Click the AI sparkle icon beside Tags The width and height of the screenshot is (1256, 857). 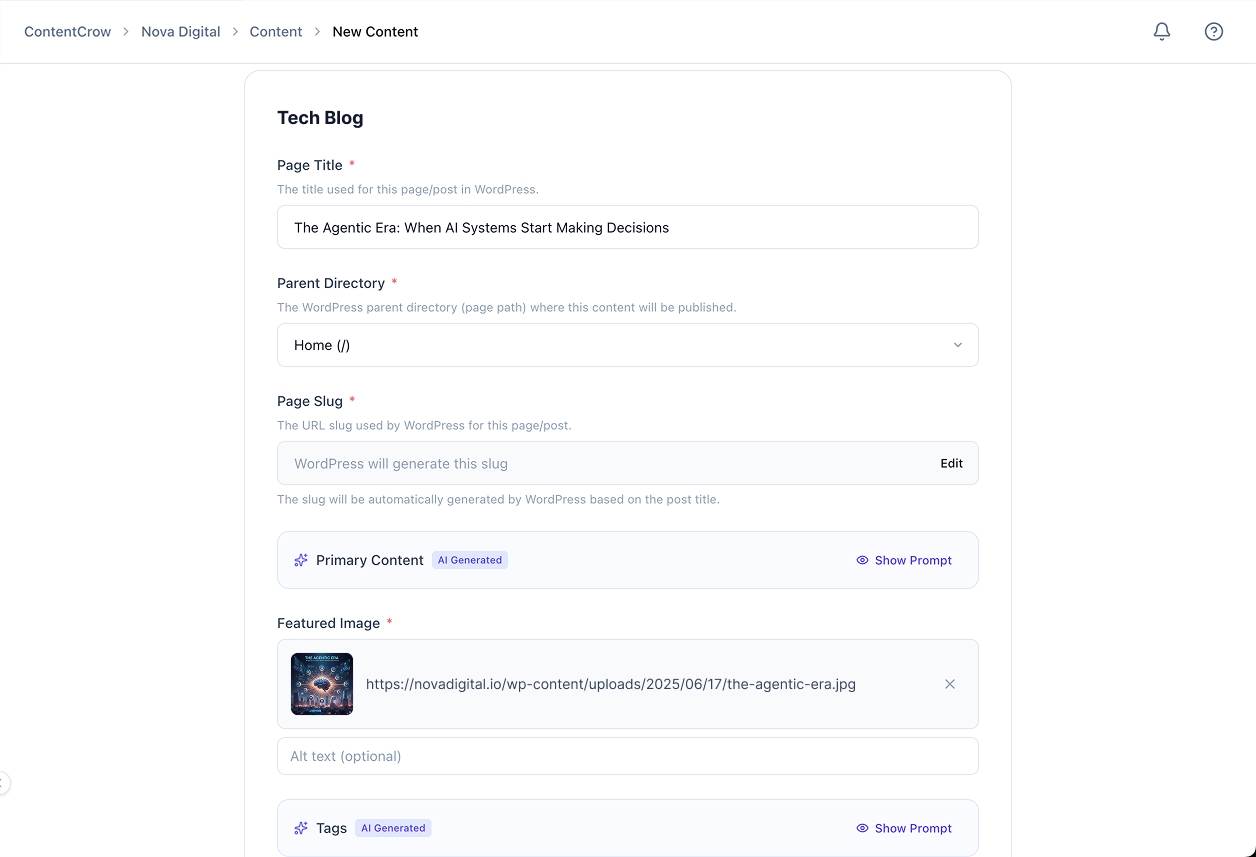tap(300, 828)
